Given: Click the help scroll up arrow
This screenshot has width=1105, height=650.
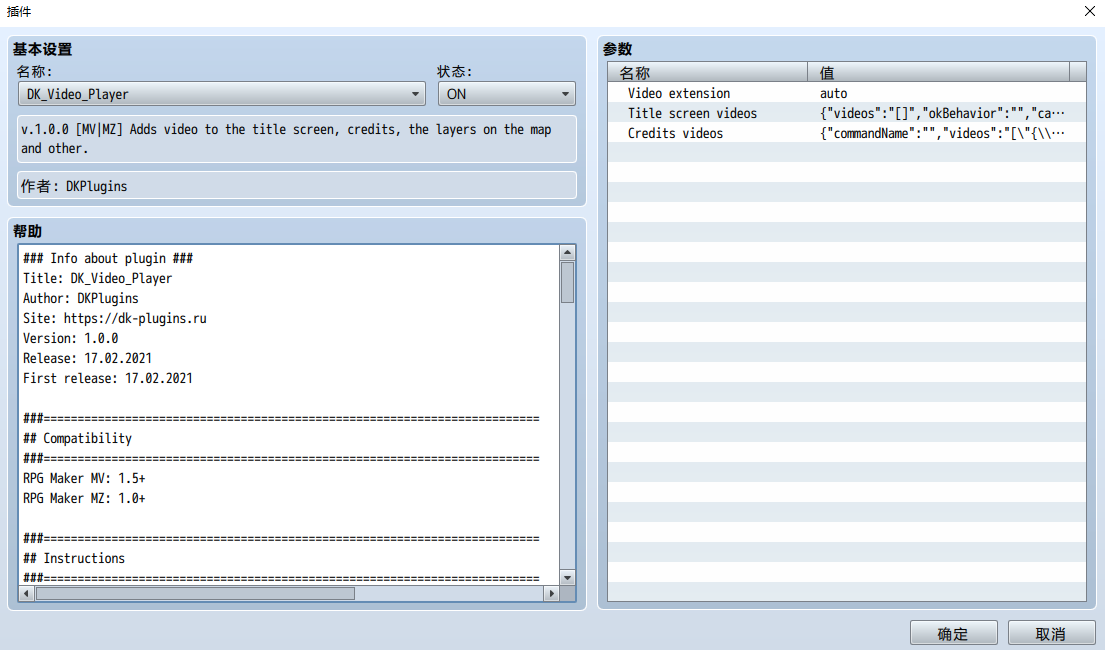Looking at the screenshot, I should point(567,252).
